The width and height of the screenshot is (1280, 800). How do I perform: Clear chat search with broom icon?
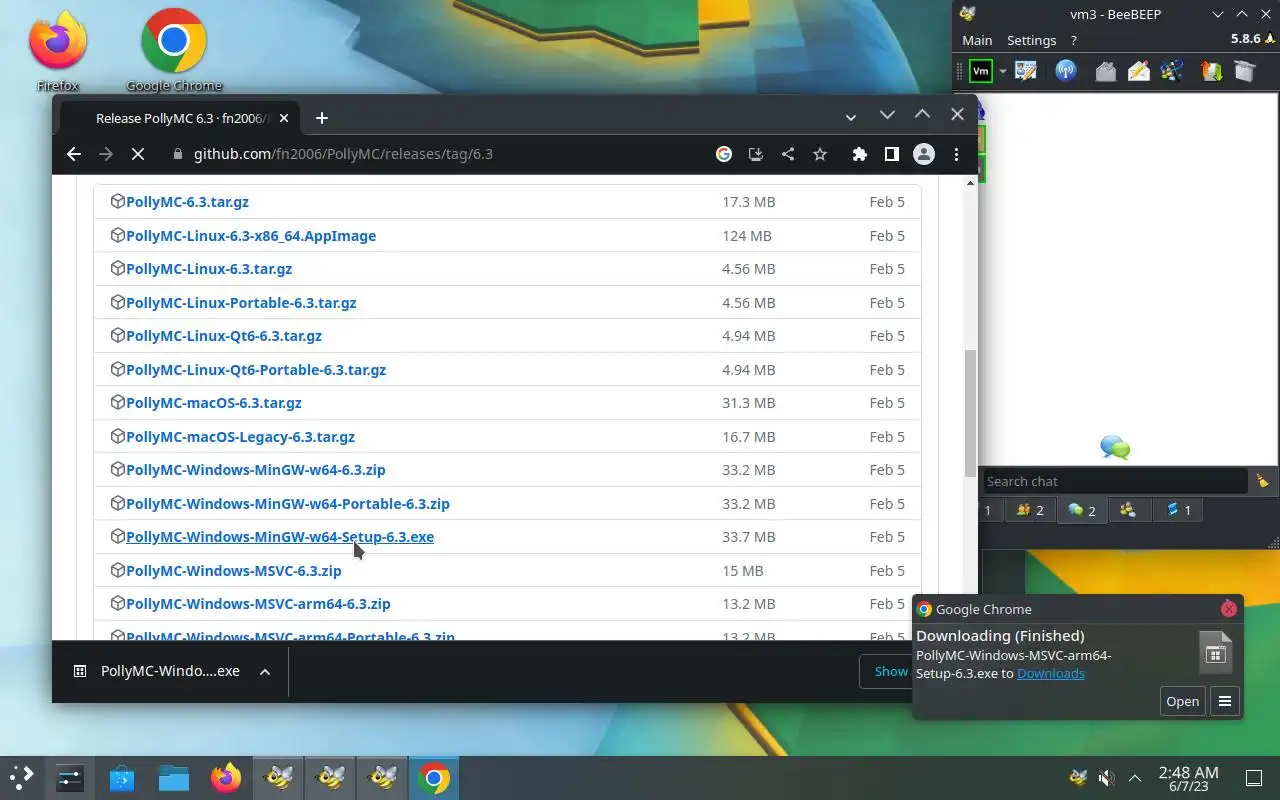click(x=1262, y=481)
